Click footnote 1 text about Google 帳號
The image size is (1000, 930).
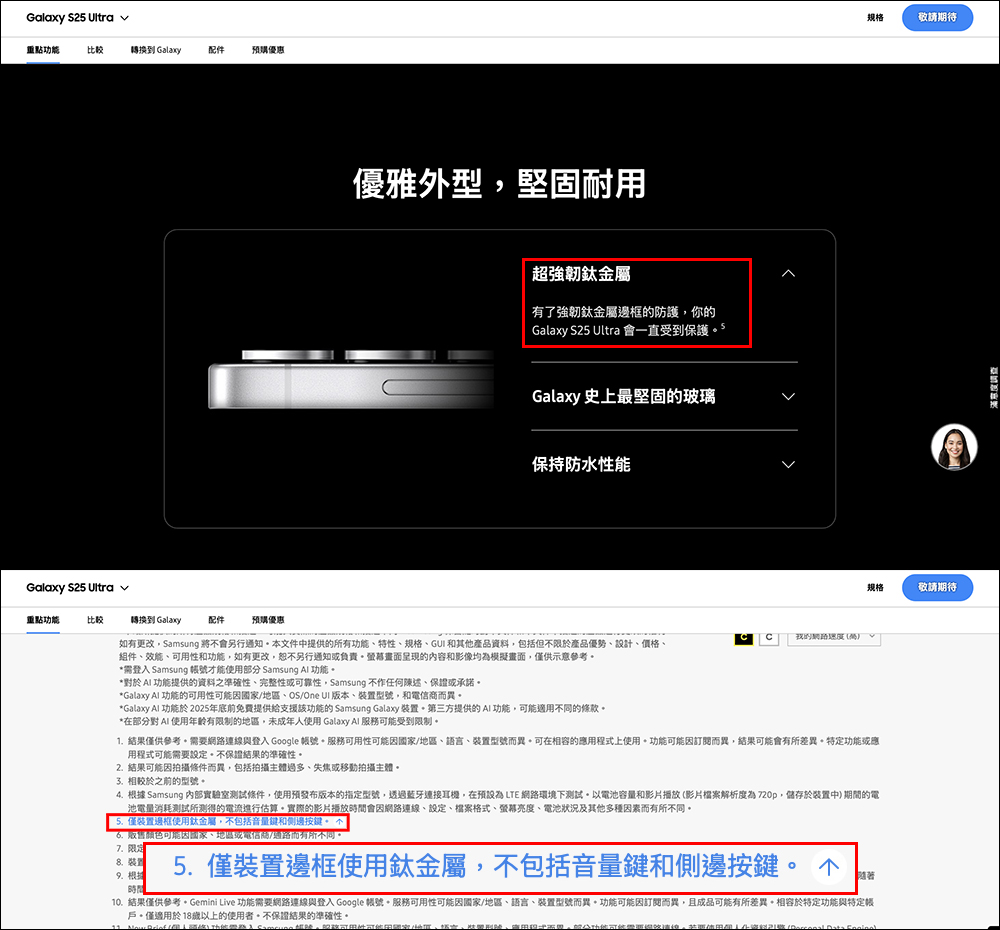[503, 748]
